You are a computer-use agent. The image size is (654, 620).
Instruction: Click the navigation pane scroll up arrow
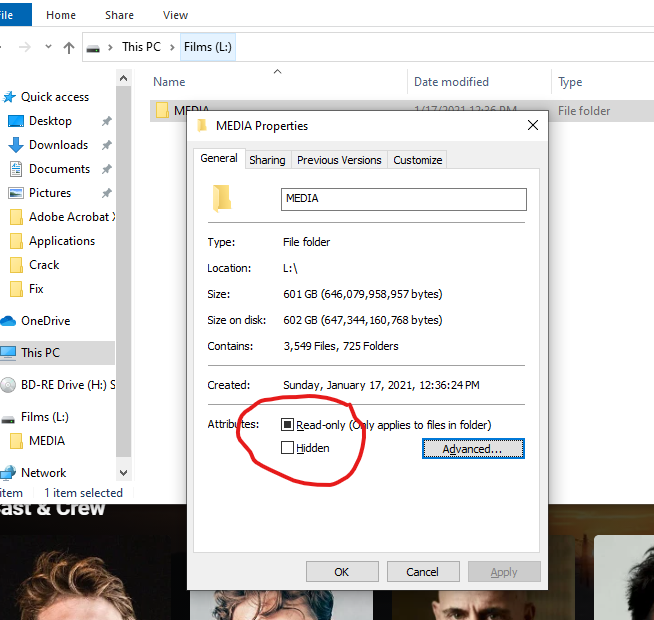(123, 78)
